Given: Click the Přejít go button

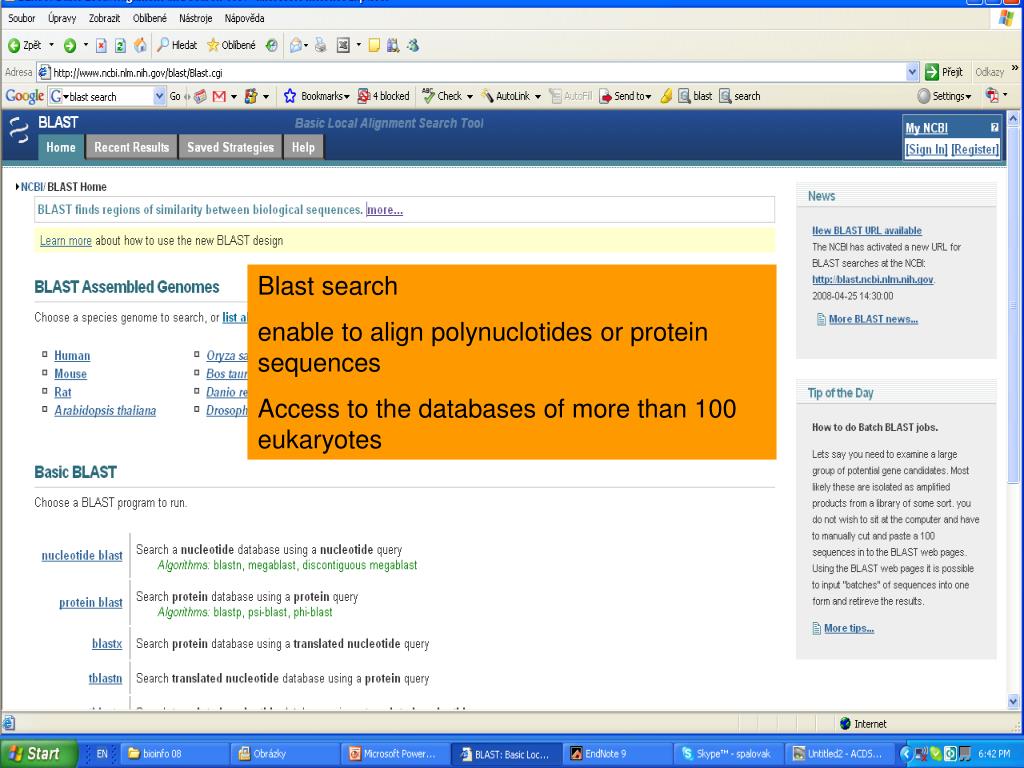Looking at the screenshot, I should point(944,72).
